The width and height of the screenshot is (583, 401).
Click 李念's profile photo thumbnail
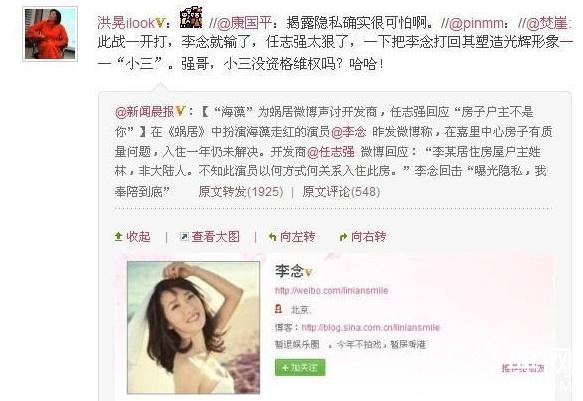[x=193, y=327]
